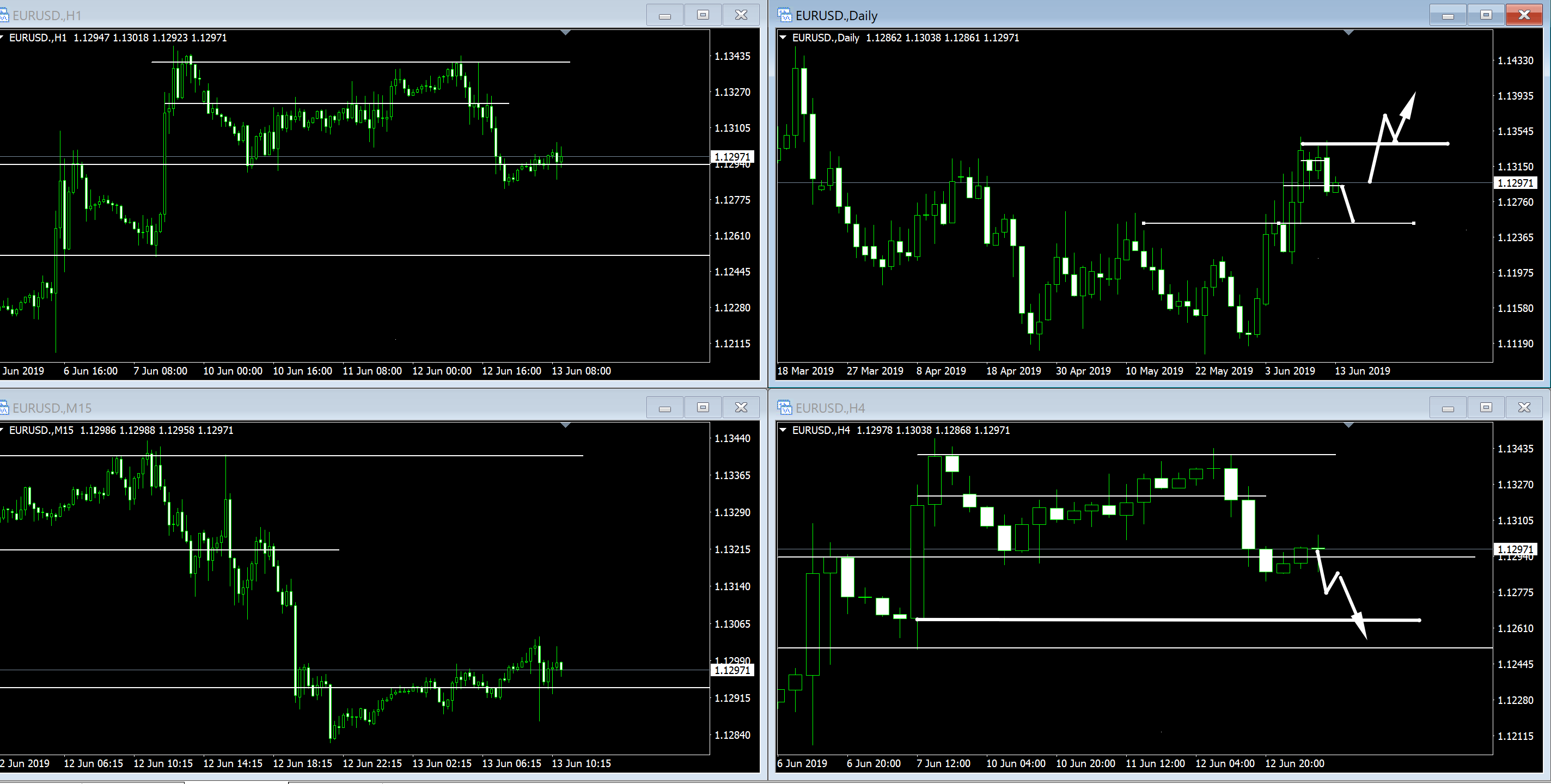Click the EURUSD.,Daily chart window icon
This screenshot has width=1551, height=784.
pos(784,15)
